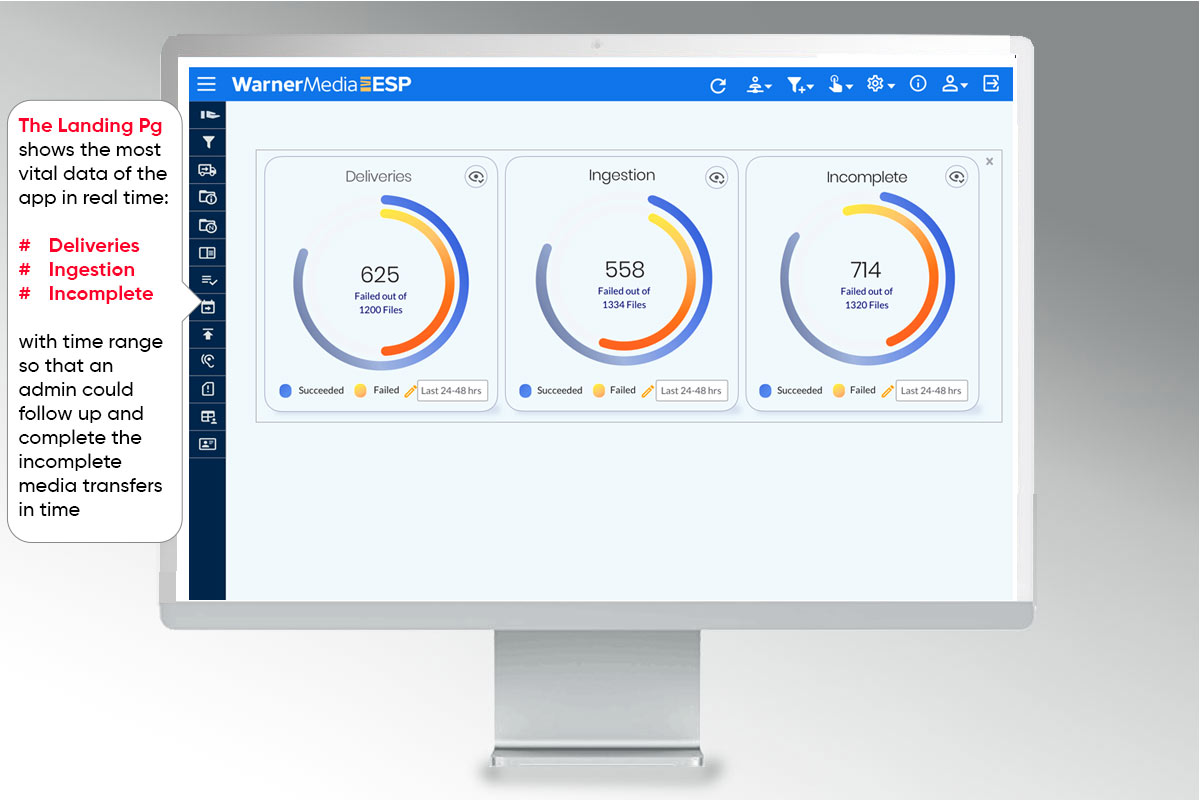Open the calendar icon in sidebar
This screenshot has height=800, width=1200.
208,307
